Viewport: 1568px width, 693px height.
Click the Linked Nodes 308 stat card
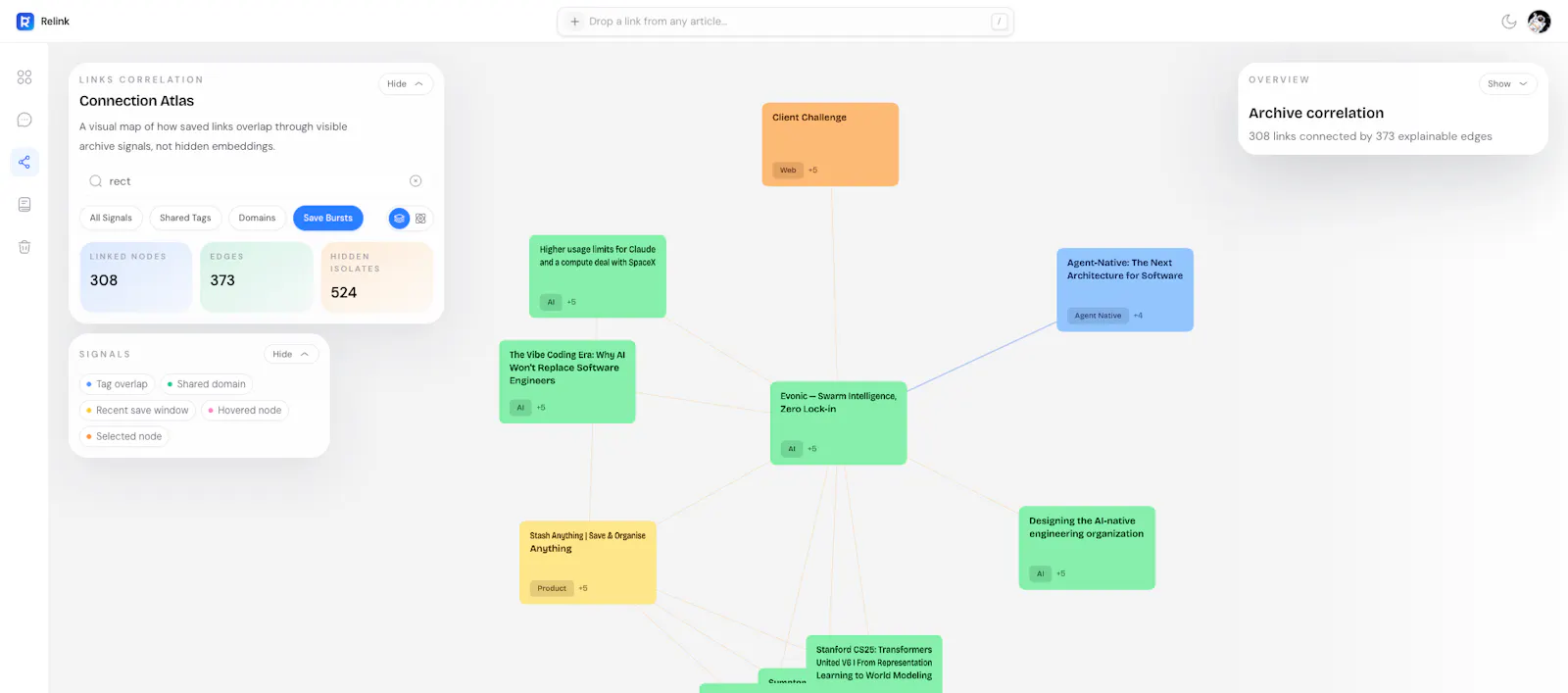(136, 277)
